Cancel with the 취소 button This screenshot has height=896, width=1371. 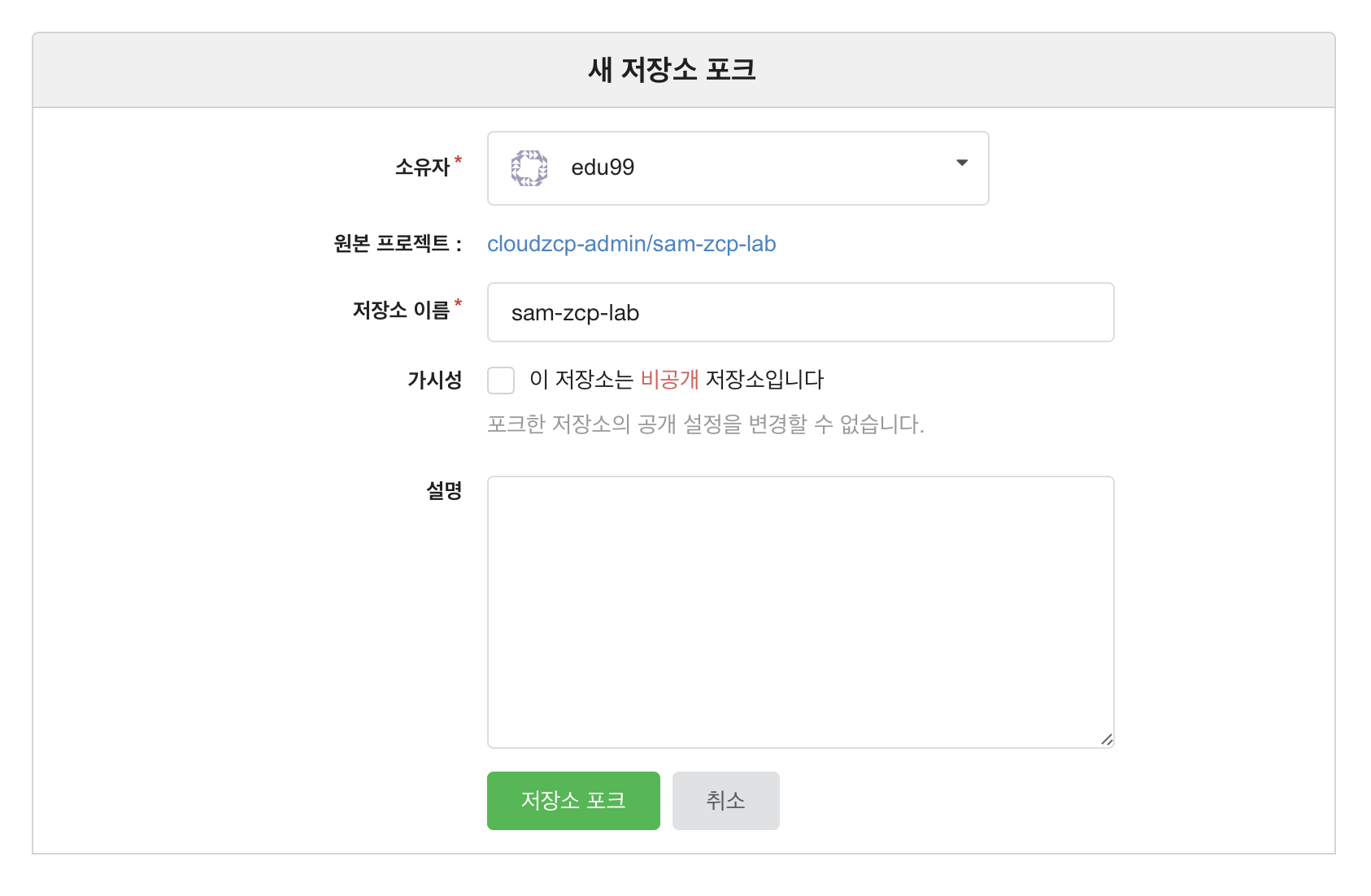click(725, 801)
